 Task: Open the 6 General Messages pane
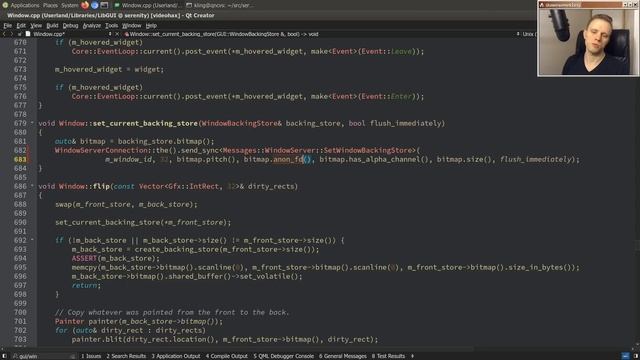[343, 356]
